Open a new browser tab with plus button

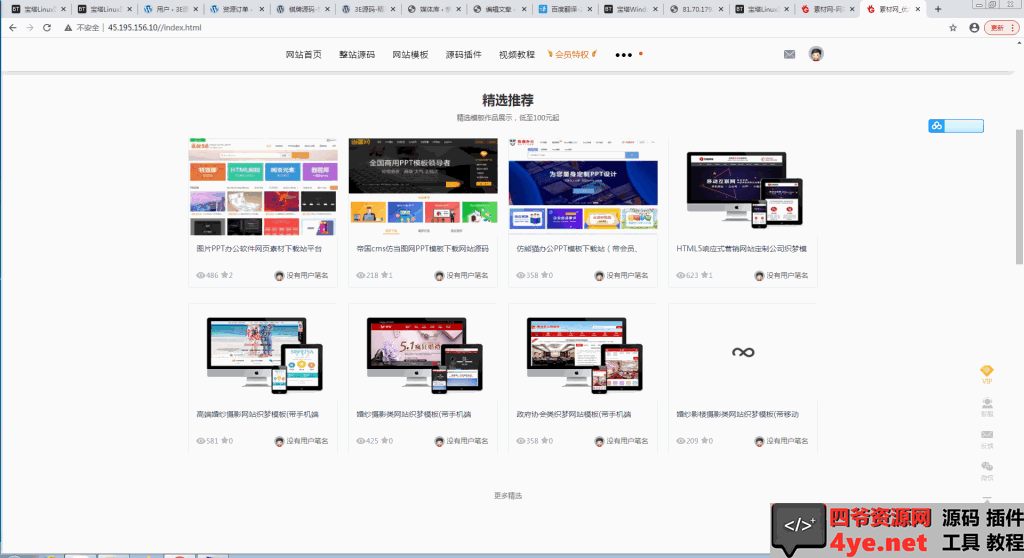click(937, 9)
